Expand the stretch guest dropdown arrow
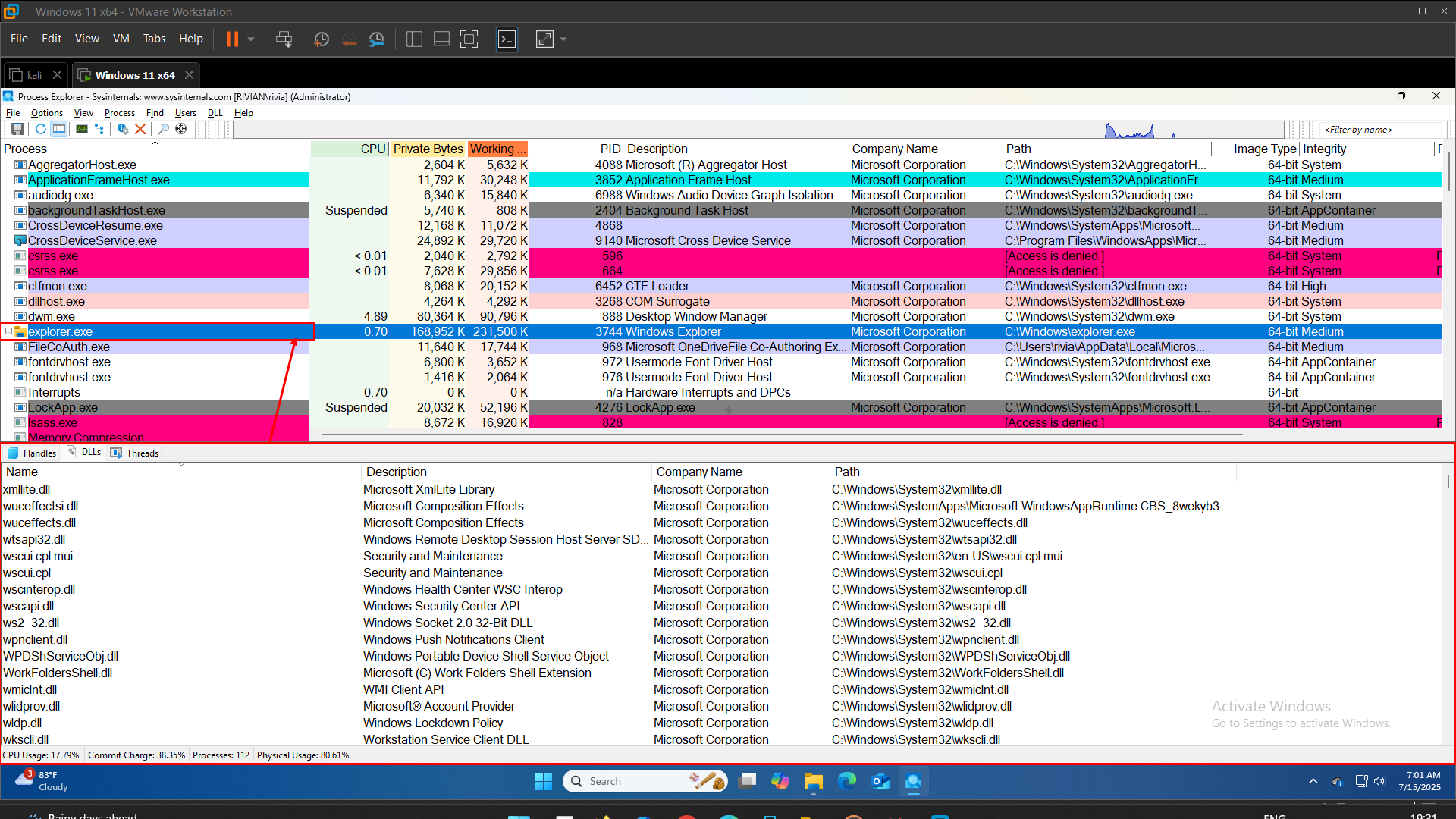 (563, 39)
